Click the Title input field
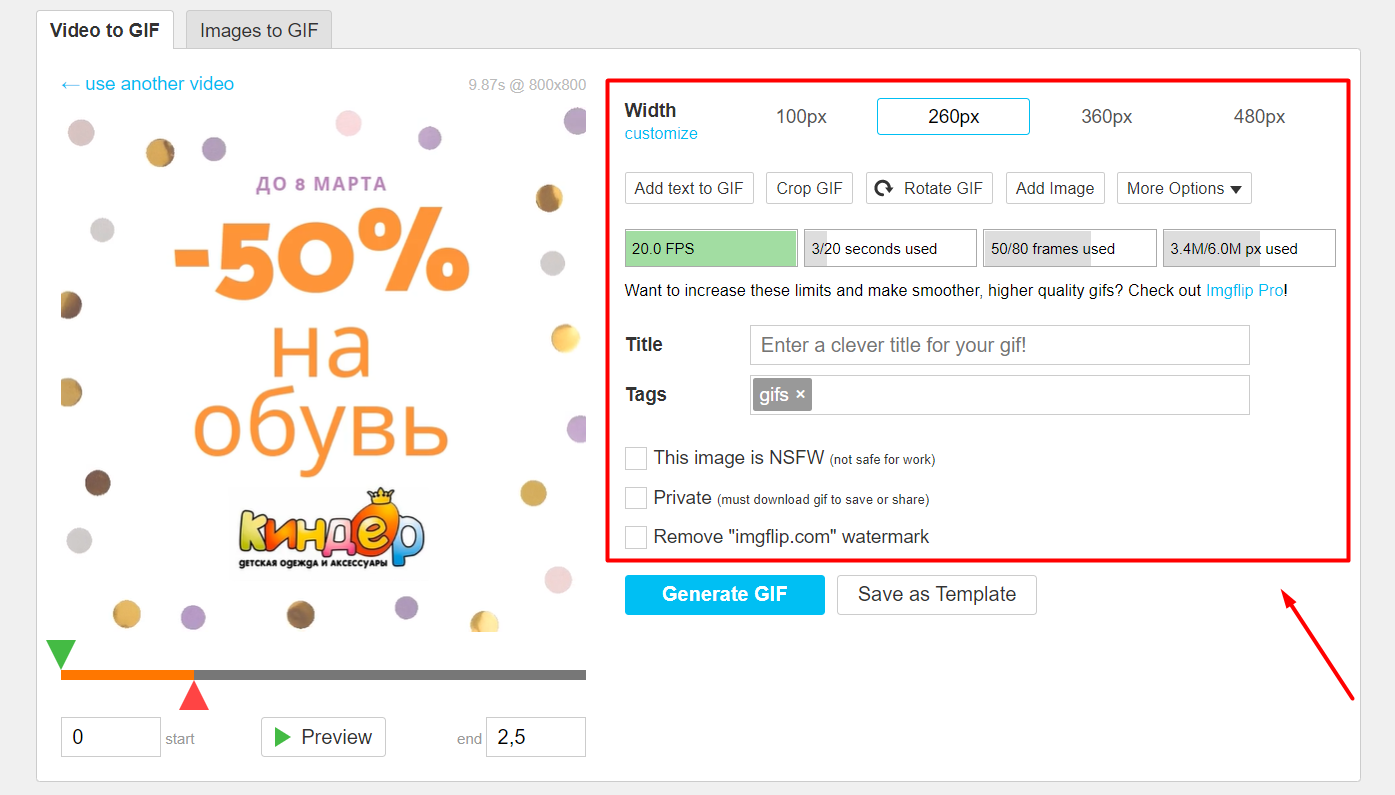1395x795 pixels. 999,345
